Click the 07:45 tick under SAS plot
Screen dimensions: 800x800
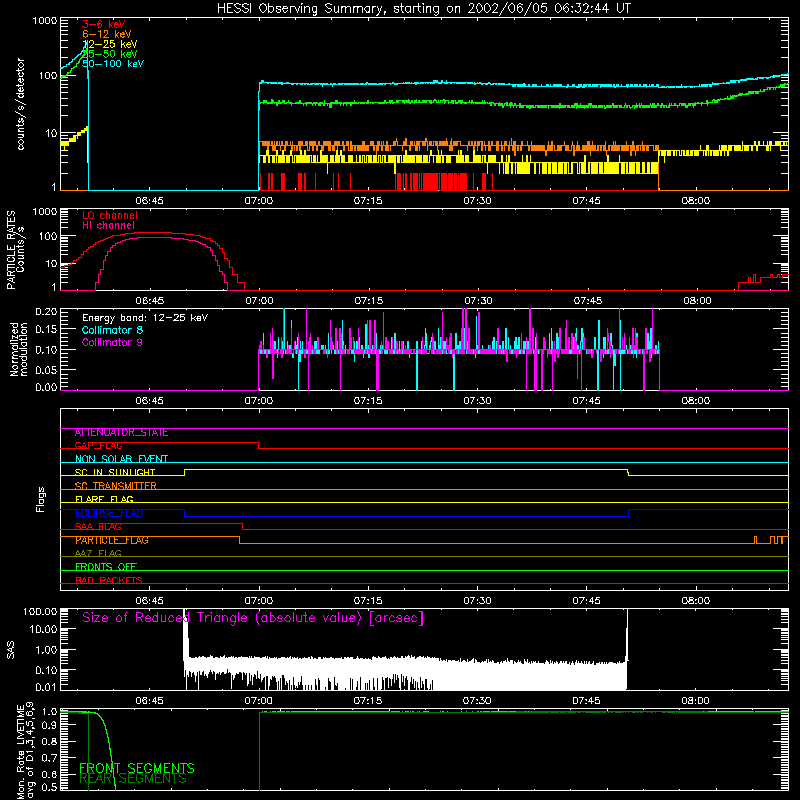pos(586,701)
